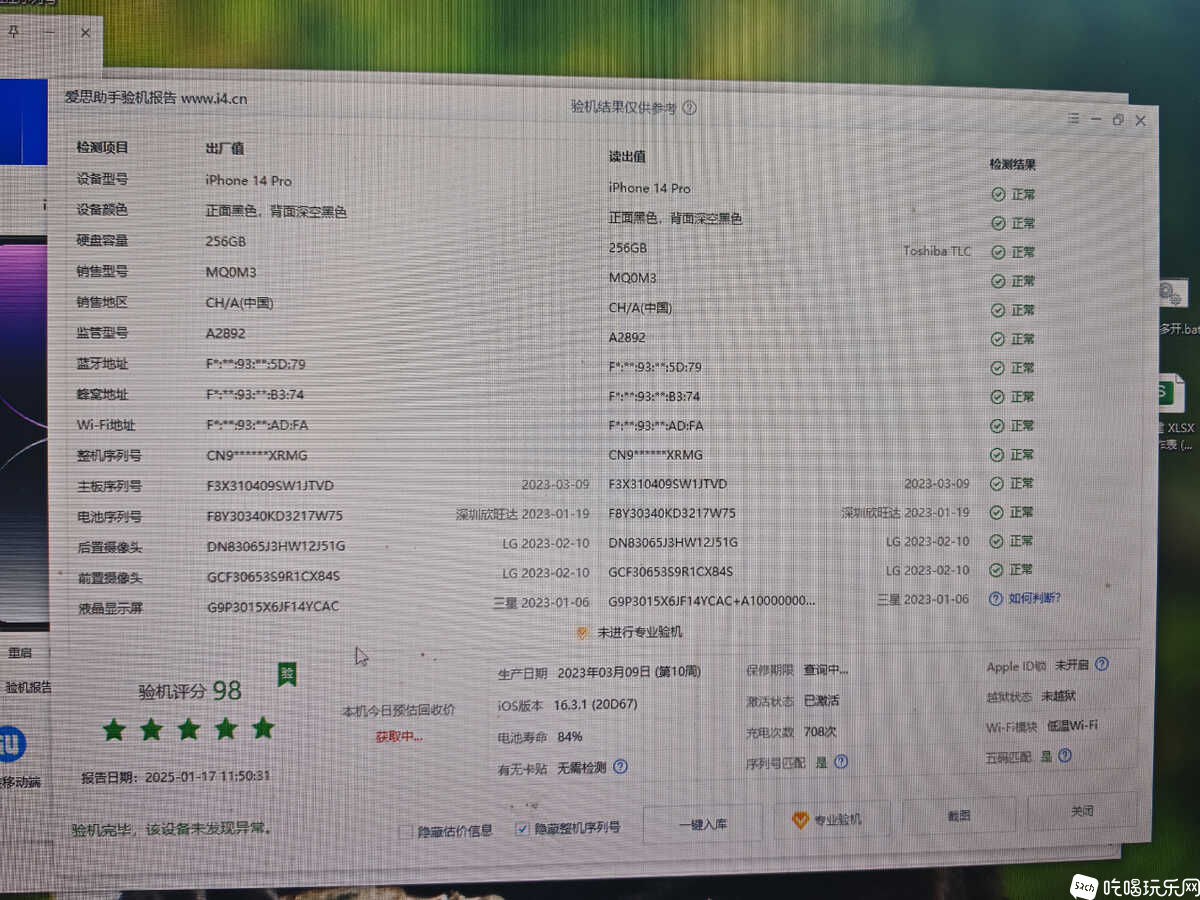Click factory value GCF30653S9R1CX84S
1200x900 pixels.
pos(273,577)
